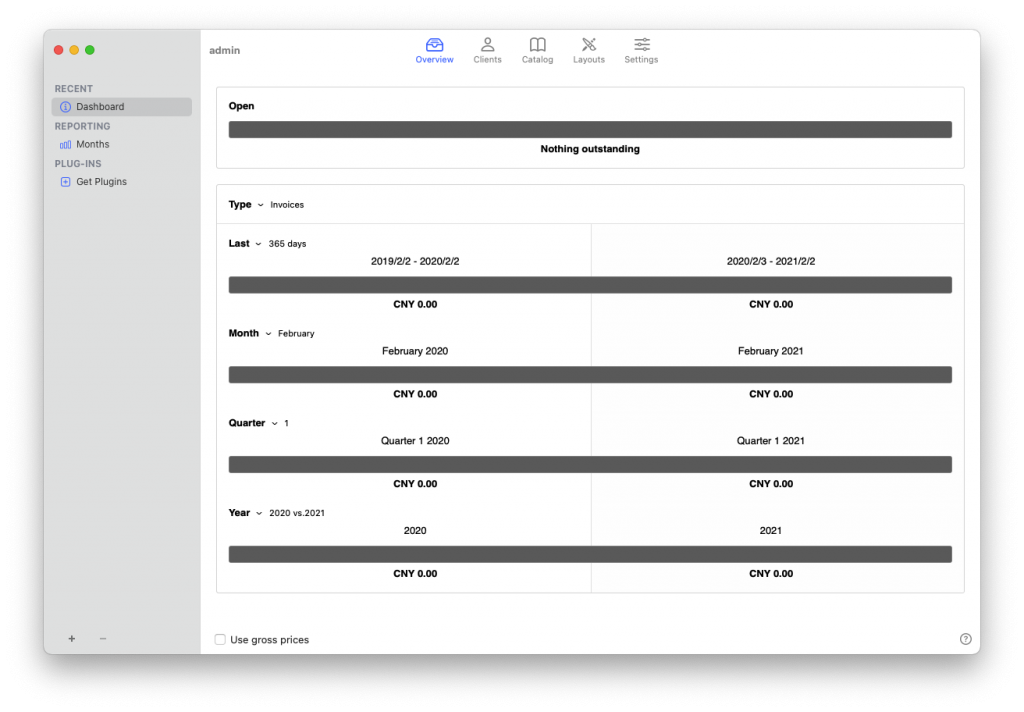
Task: Click the Quarter 1 2021 label
Action: click(771, 441)
